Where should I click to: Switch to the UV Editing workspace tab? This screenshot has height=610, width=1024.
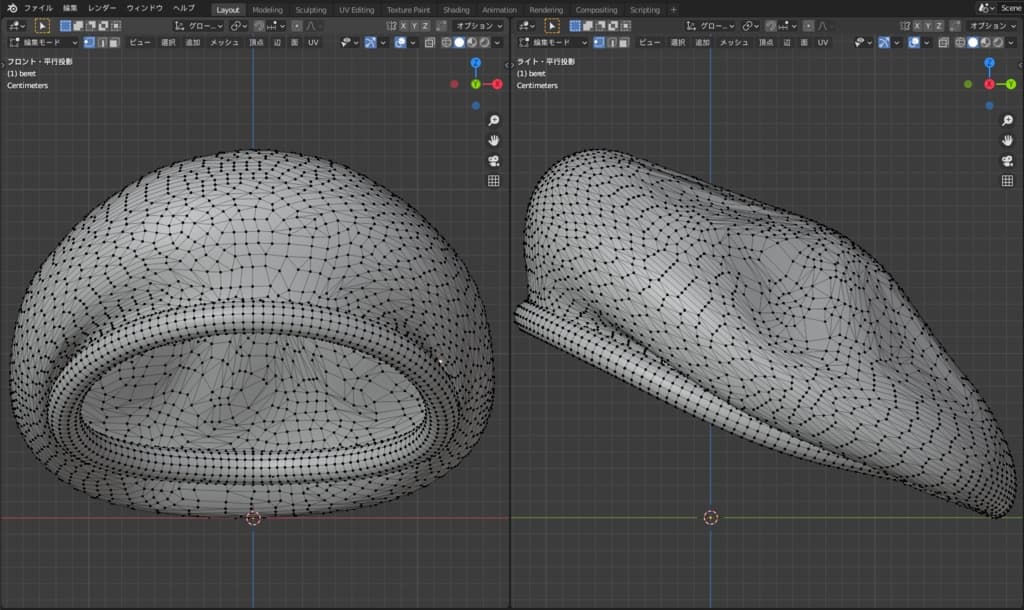tap(356, 9)
